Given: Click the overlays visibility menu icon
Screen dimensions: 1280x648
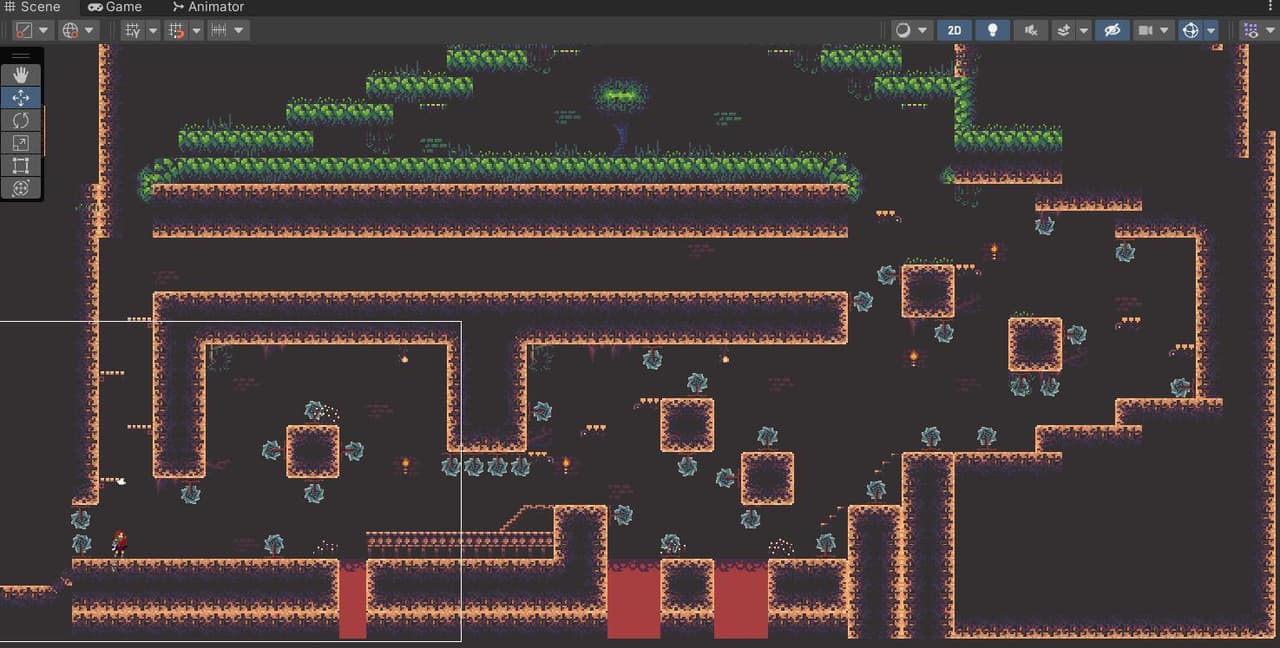Looking at the screenshot, I should pos(1250,30).
